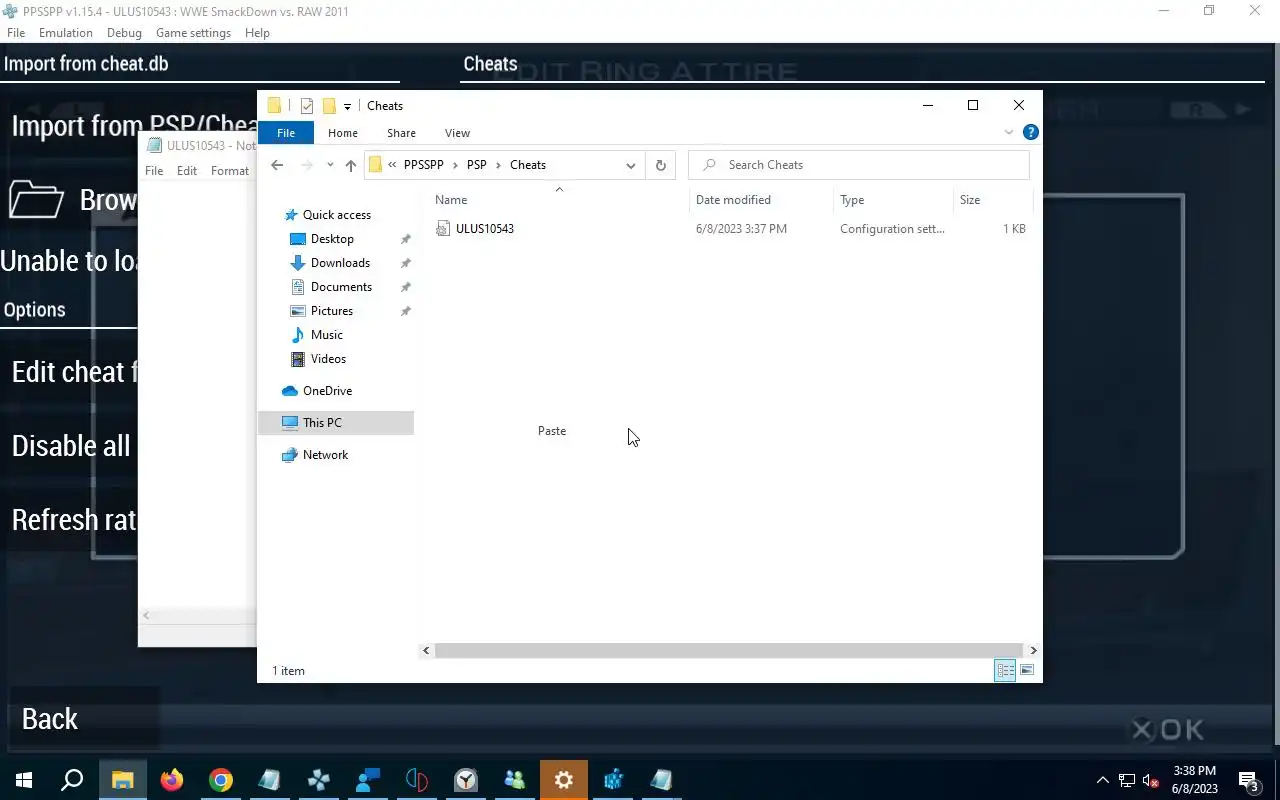Open View ribbon tab
Viewport: 1280px width, 800px height.
pos(457,133)
